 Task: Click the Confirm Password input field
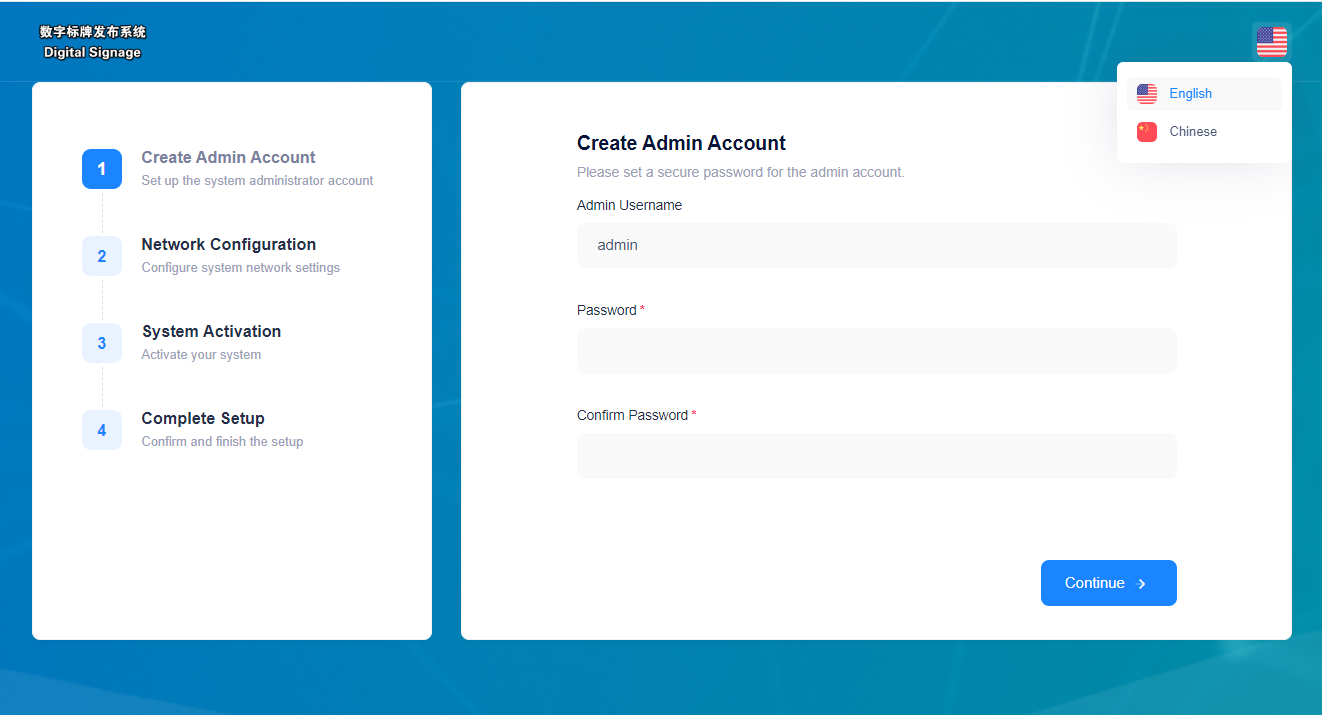click(x=876, y=455)
